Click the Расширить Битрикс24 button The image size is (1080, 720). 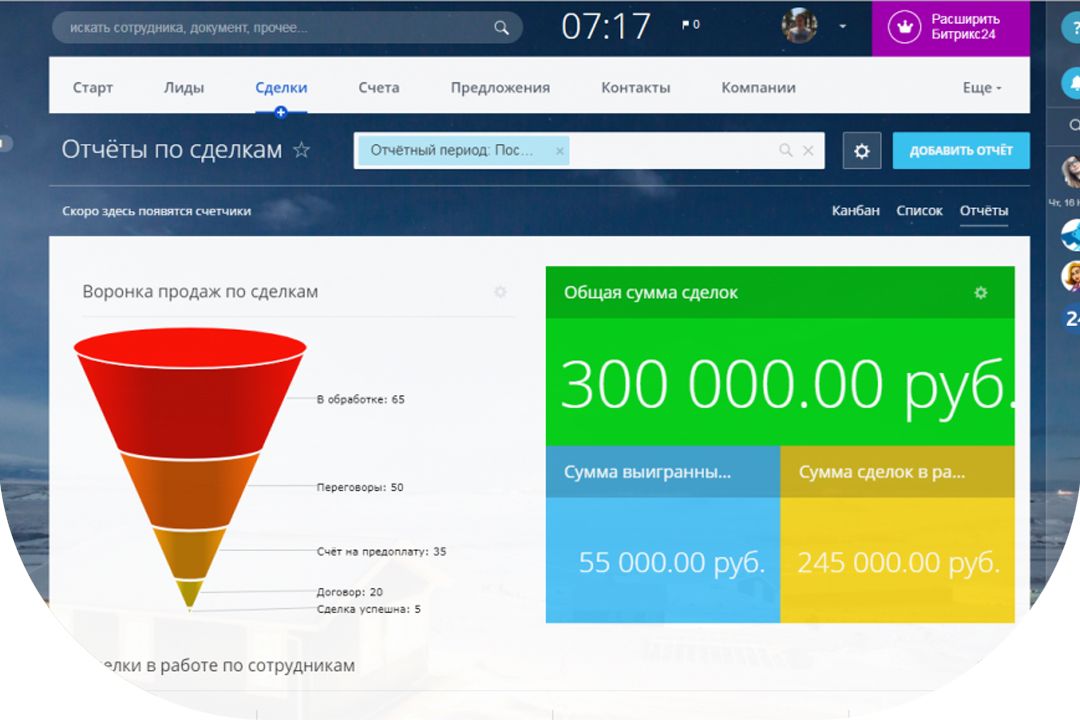950,27
